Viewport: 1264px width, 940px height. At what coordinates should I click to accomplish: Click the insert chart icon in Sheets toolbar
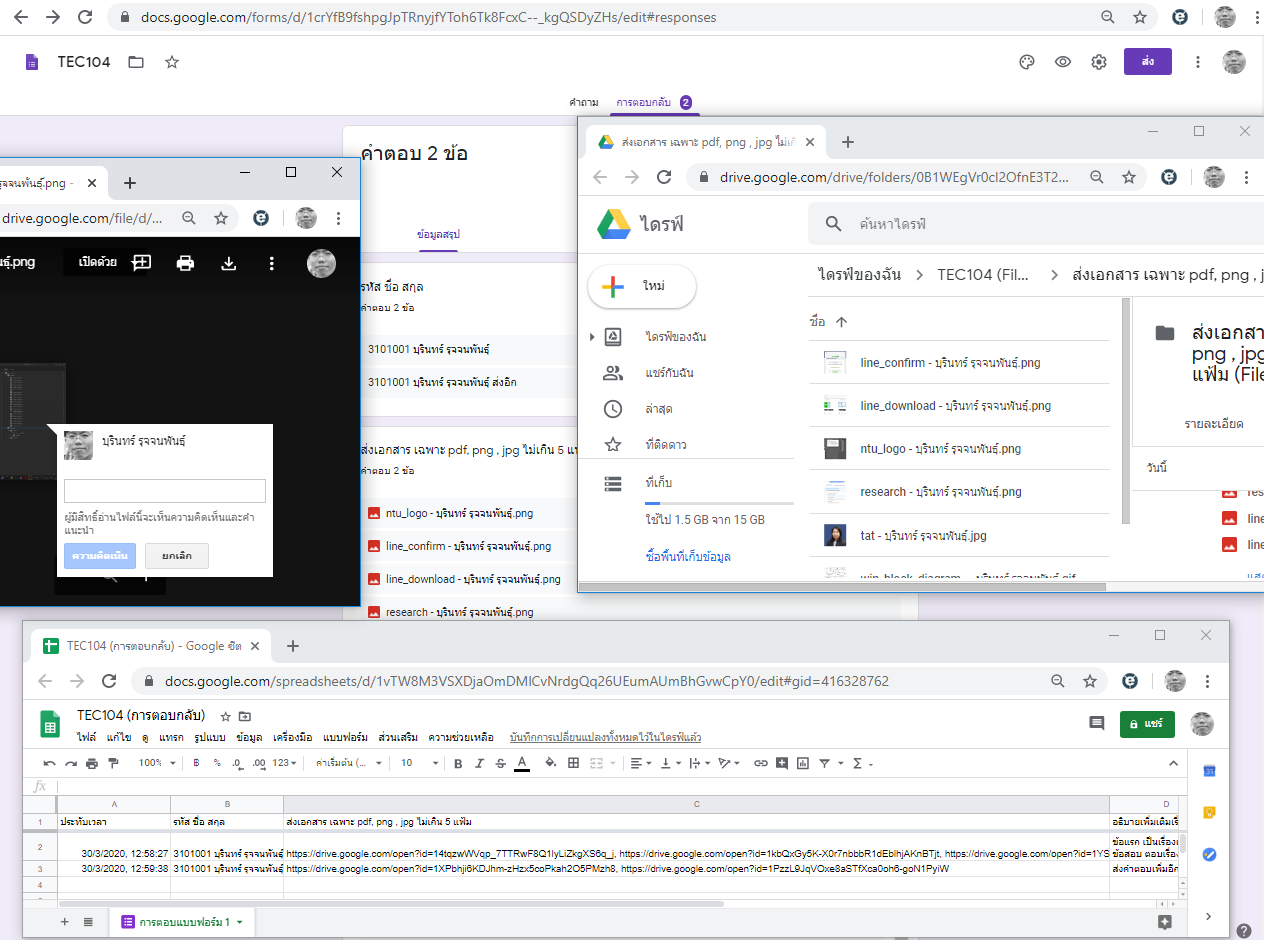pyautogui.click(x=803, y=763)
